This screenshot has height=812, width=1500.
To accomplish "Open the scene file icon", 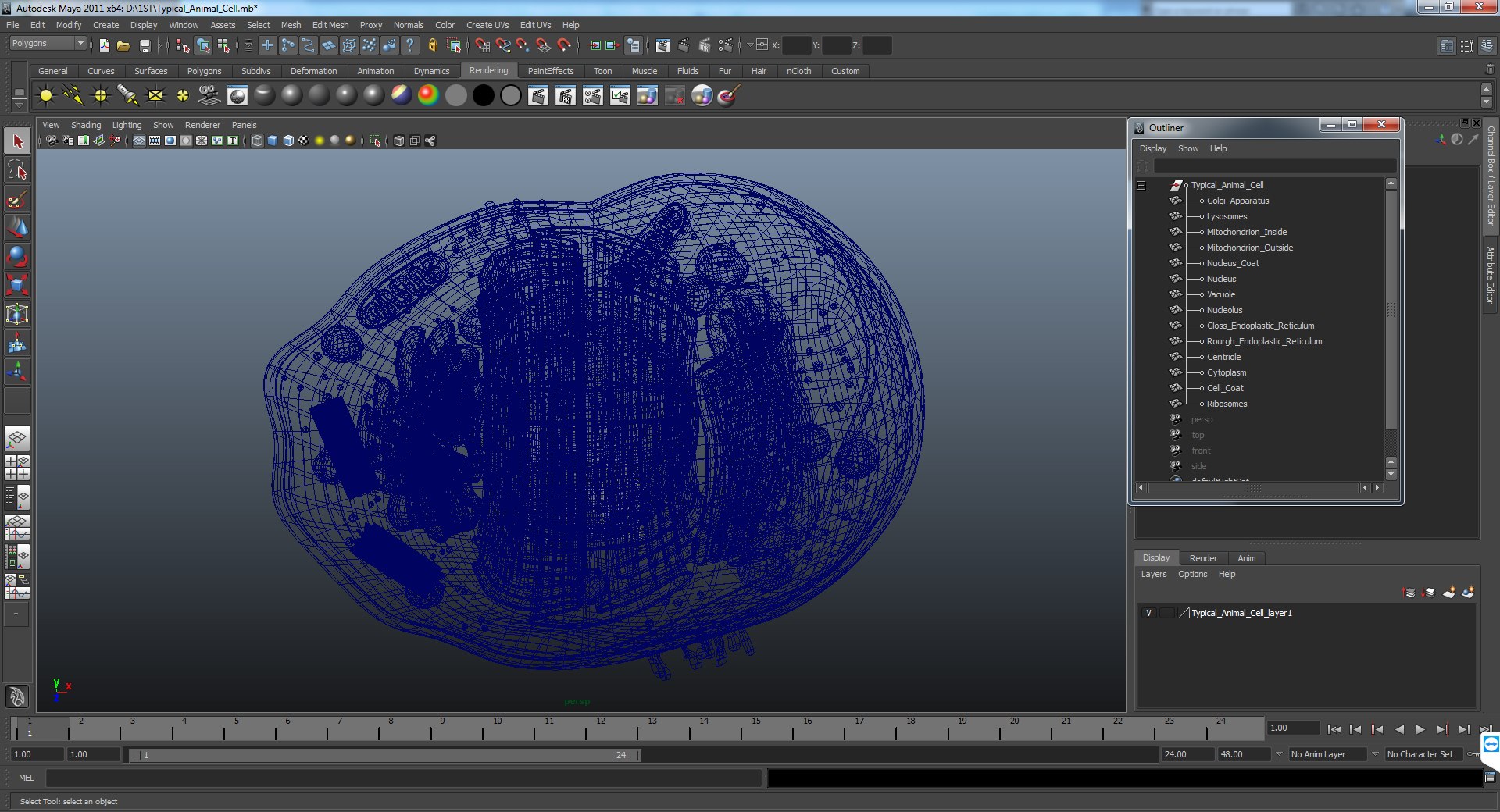I will [123, 45].
